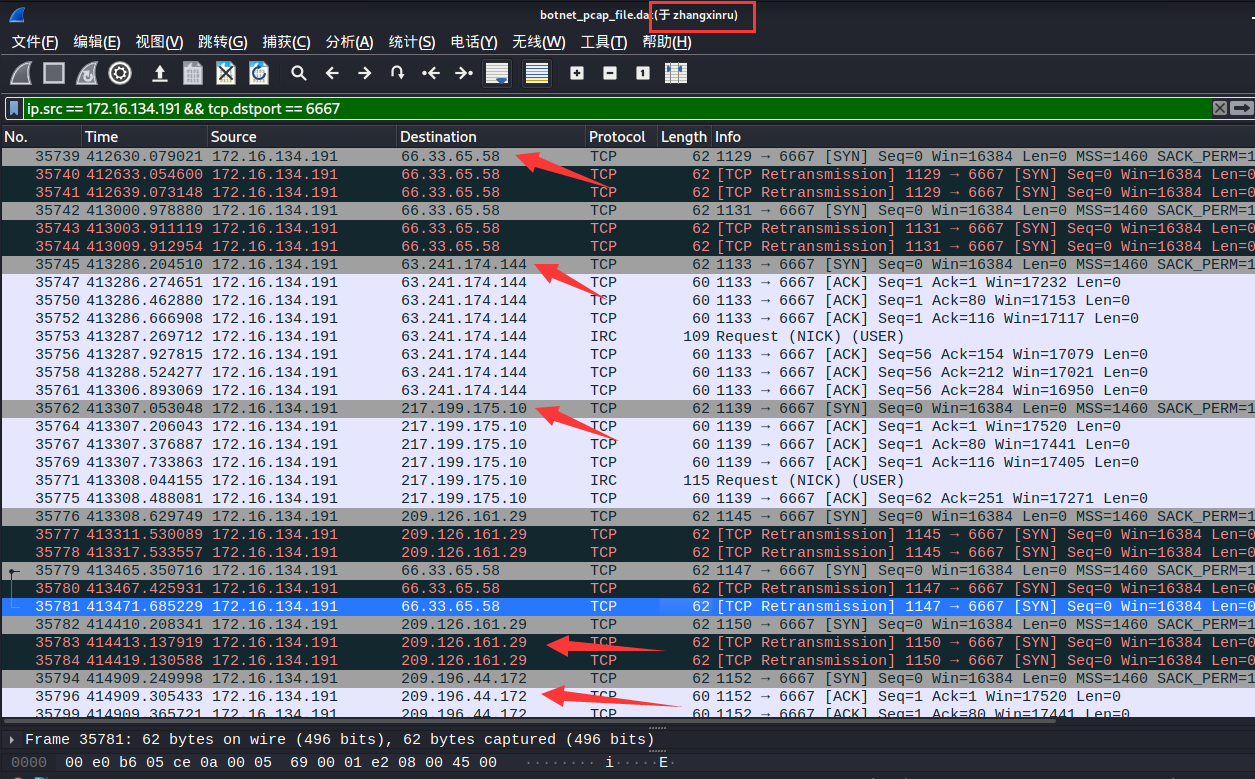Open a capture file
This screenshot has height=779, width=1255.
(159, 73)
